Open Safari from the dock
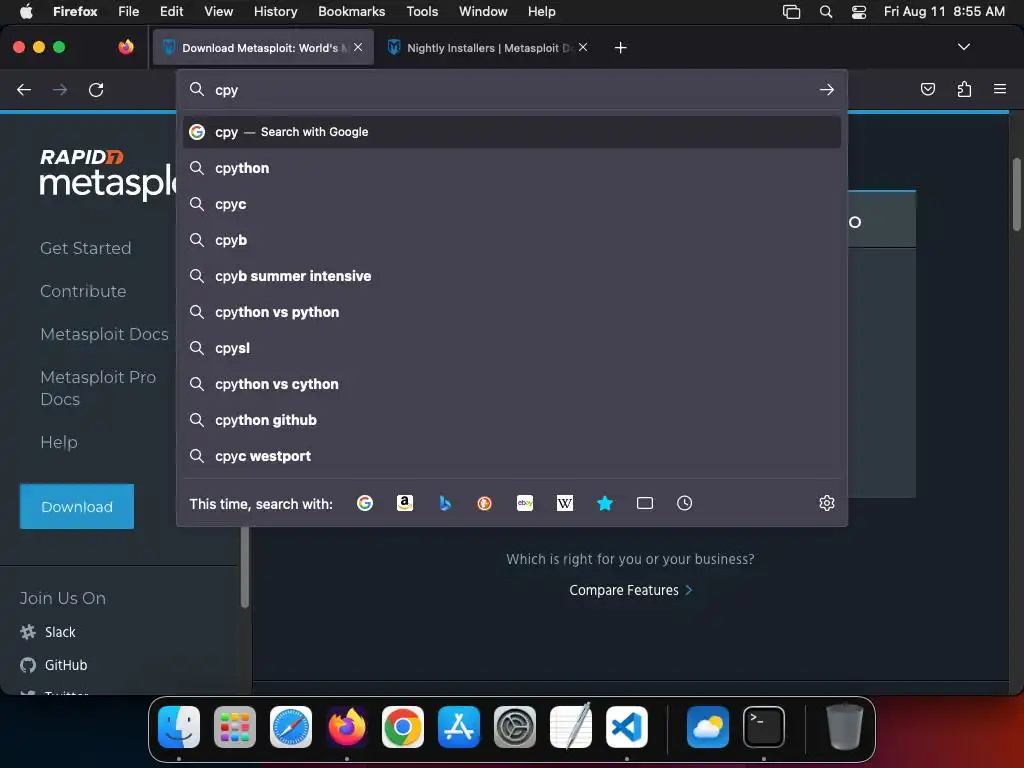 pos(291,727)
